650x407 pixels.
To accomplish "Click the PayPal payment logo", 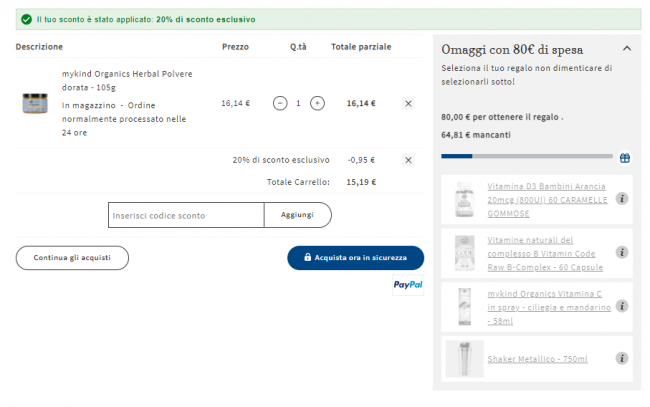I will pyautogui.click(x=408, y=285).
